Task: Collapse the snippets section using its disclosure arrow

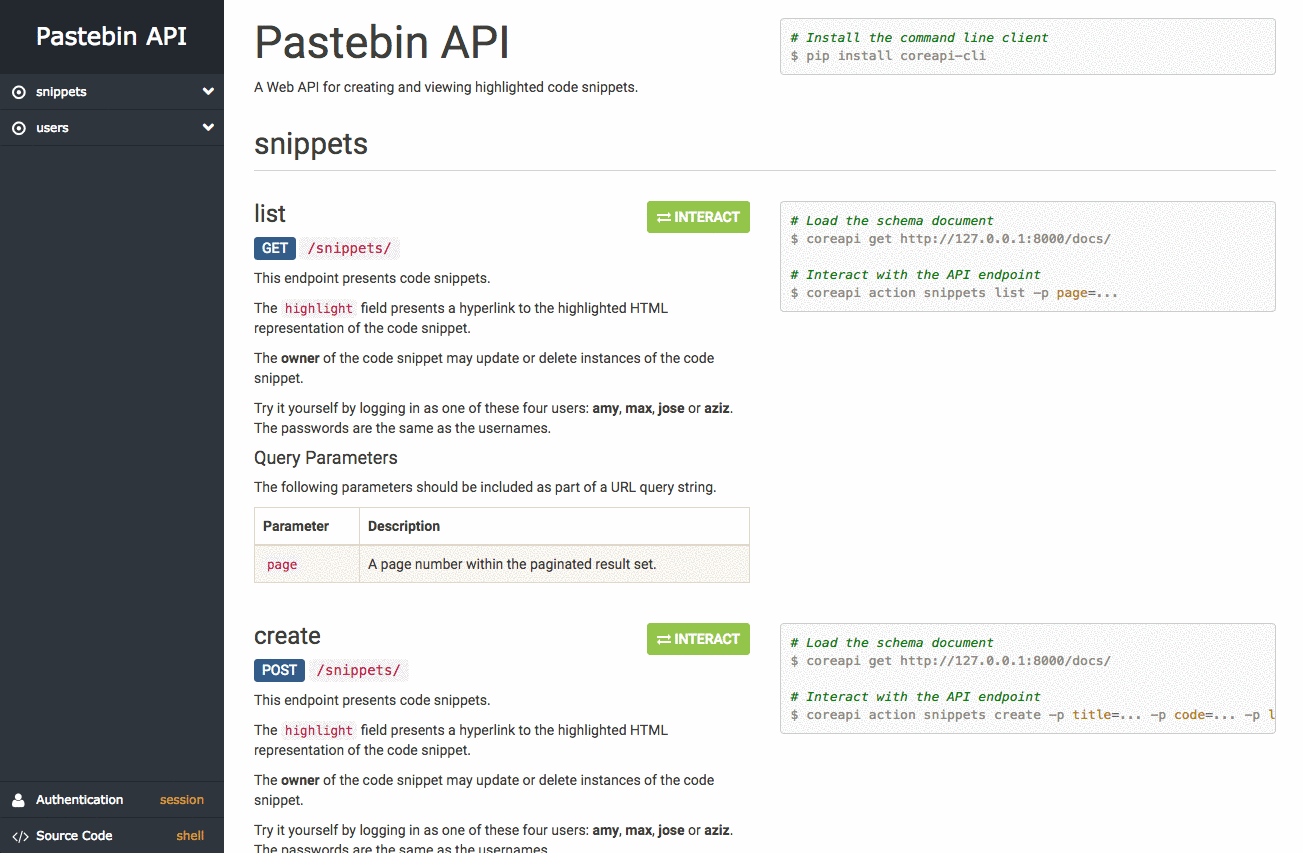Action: (x=208, y=91)
